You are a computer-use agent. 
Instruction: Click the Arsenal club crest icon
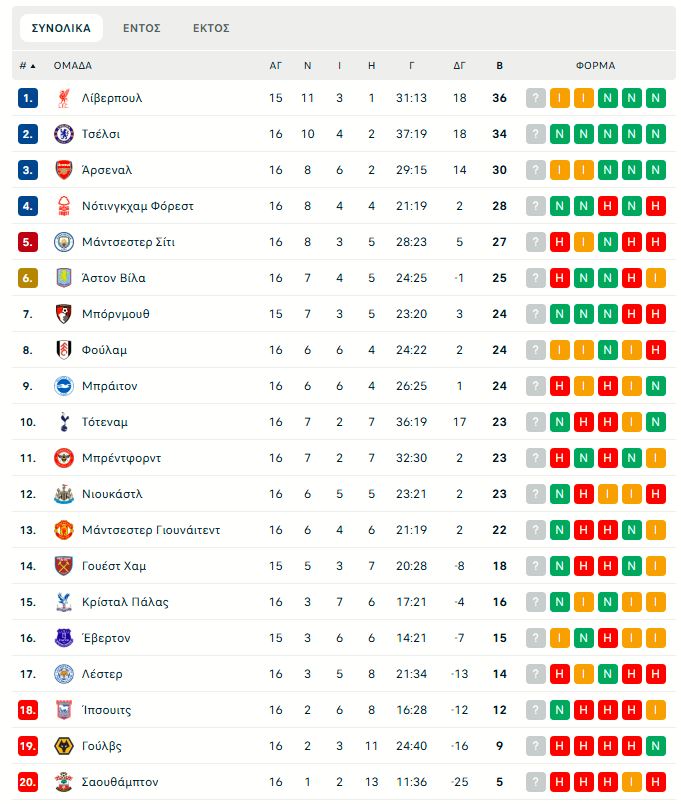coord(64,170)
